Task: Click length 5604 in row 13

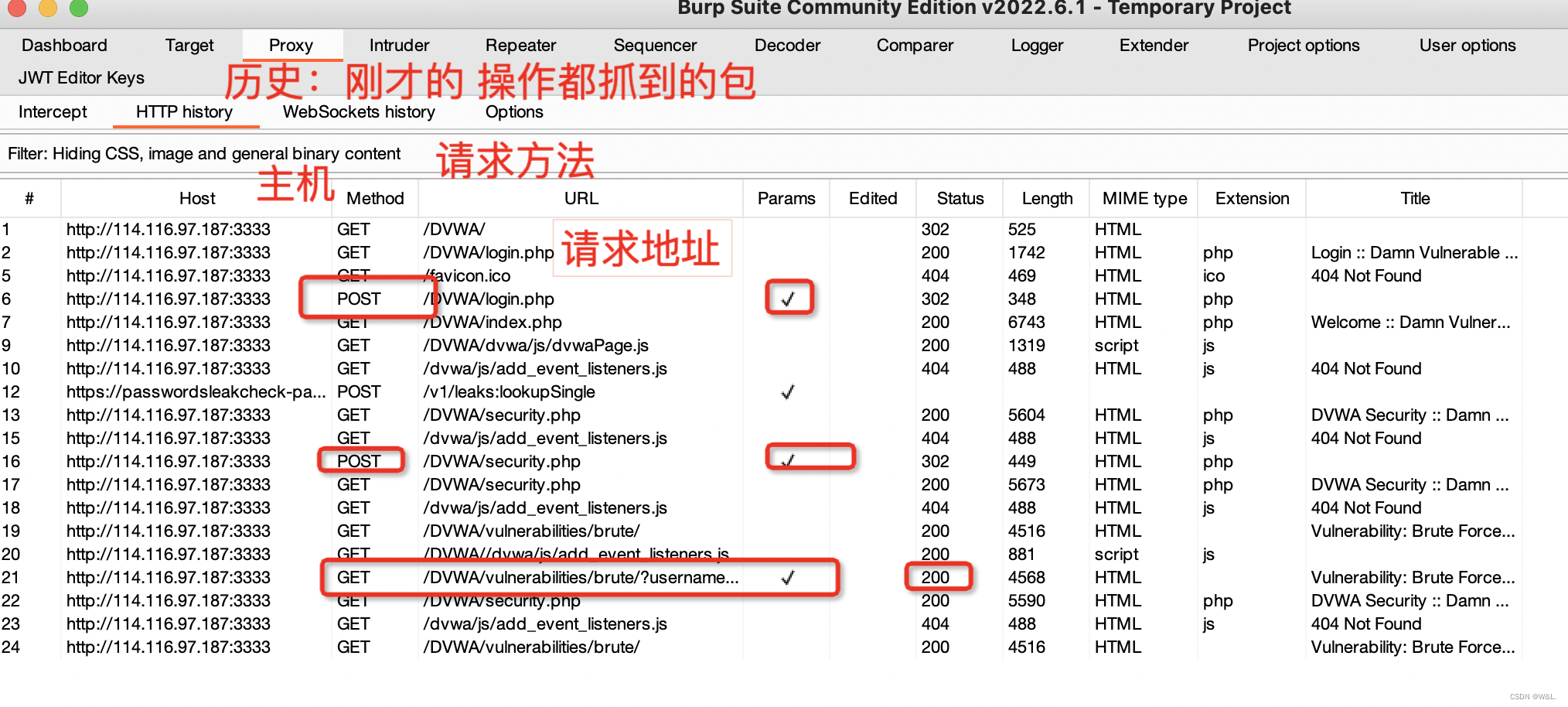Action: point(1026,415)
